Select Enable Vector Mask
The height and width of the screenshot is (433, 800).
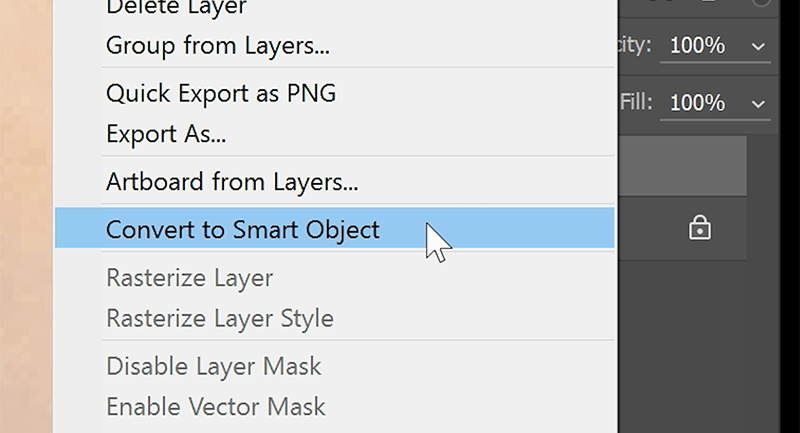pyautogui.click(x=216, y=407)
